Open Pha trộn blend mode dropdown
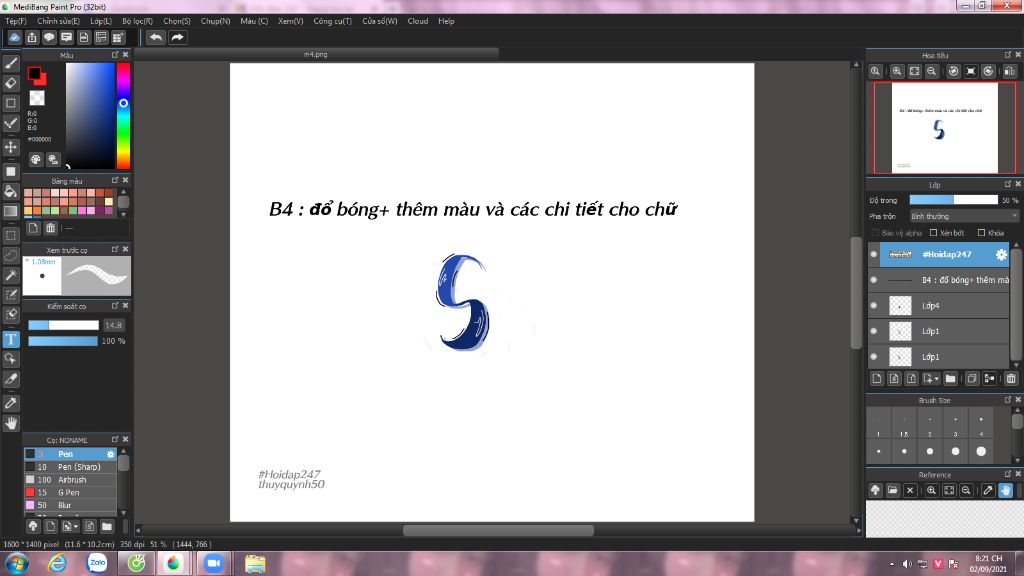The image size is (1024, 576). pyautogui.click(x=963, y=216)
